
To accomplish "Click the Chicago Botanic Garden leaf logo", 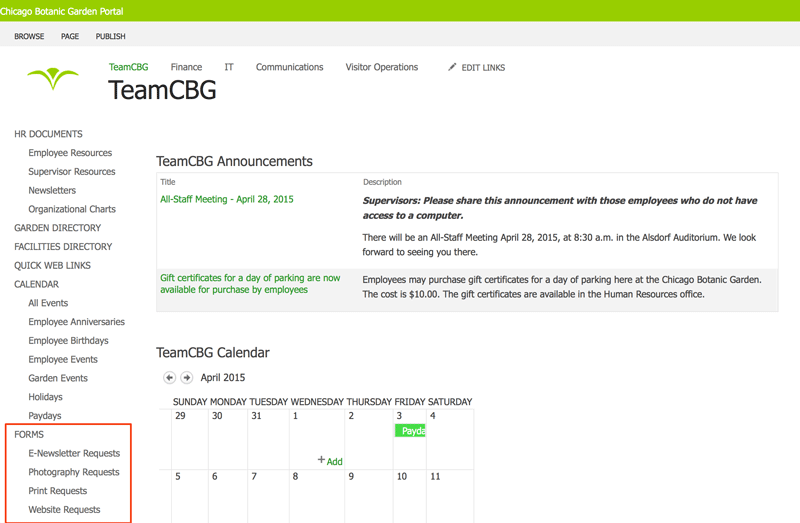I will click(53, 79).
